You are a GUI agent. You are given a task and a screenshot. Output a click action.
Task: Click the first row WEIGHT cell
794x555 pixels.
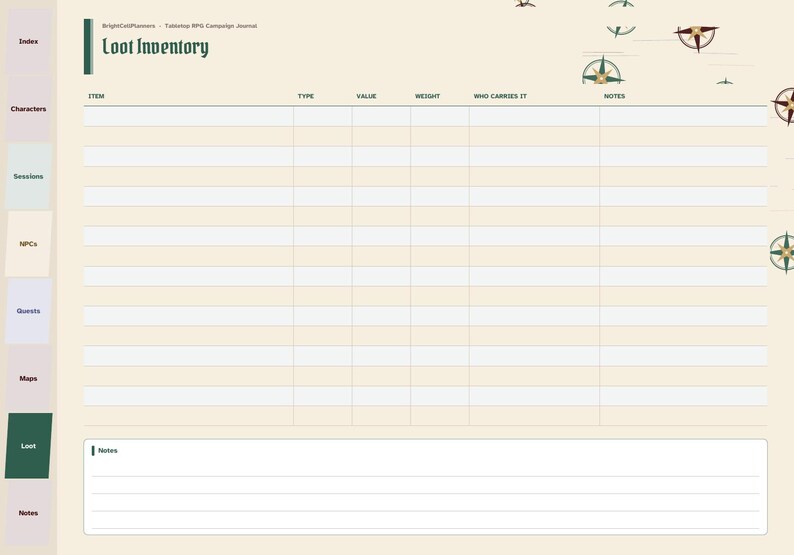click(440, 116)
